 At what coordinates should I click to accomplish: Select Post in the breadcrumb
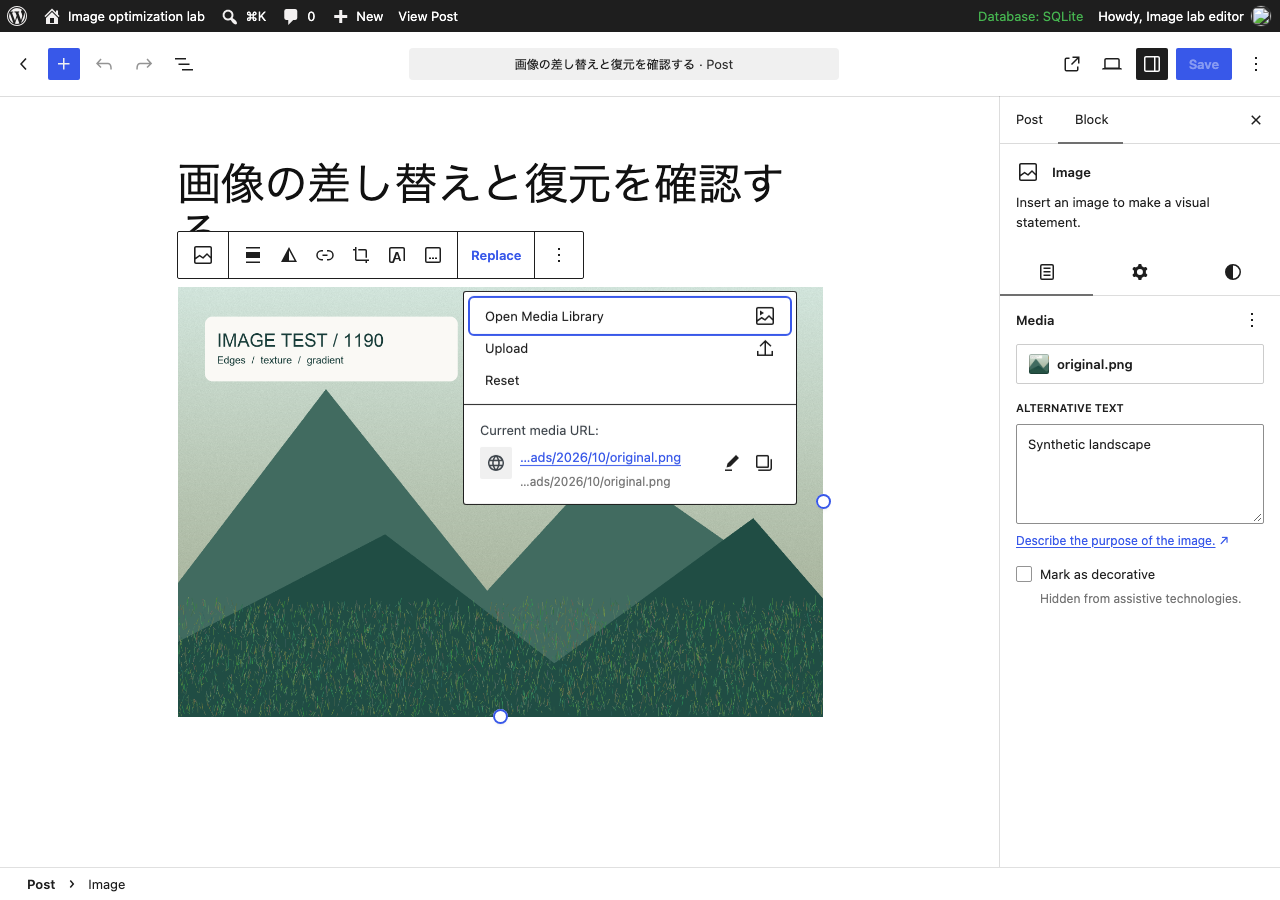click(41, 884)
